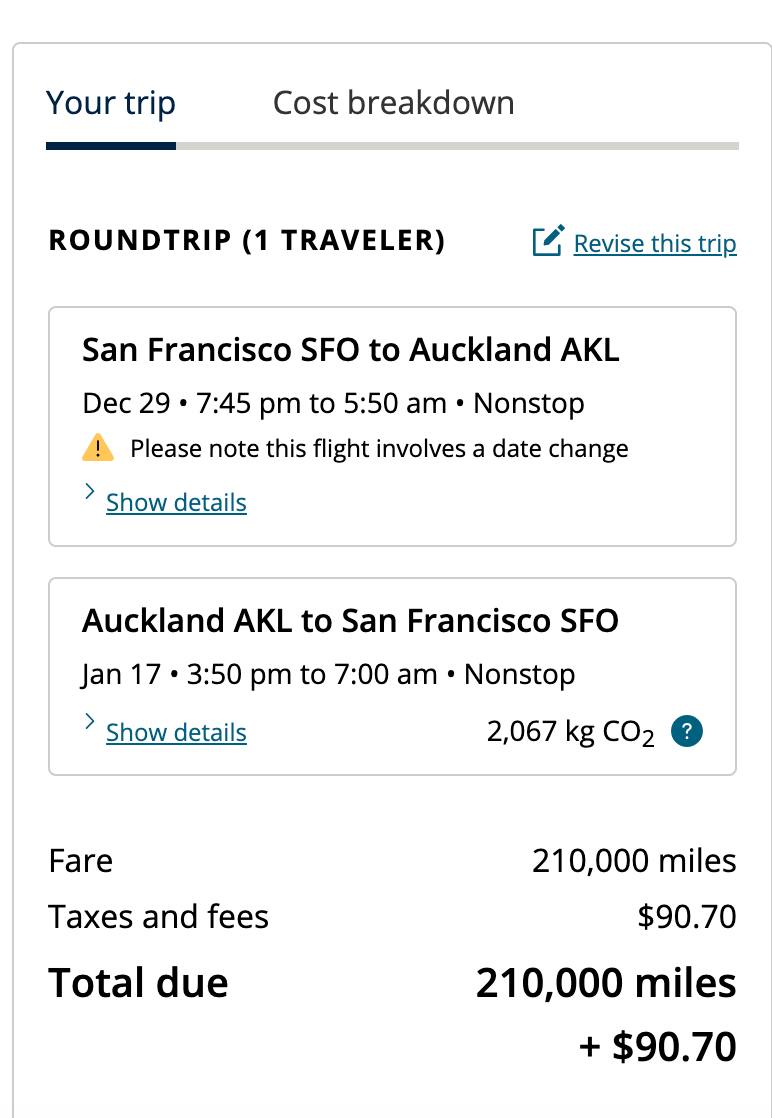Click the Jan 17 return time line
Screen dimensions: 772x1118
(328, 674)
